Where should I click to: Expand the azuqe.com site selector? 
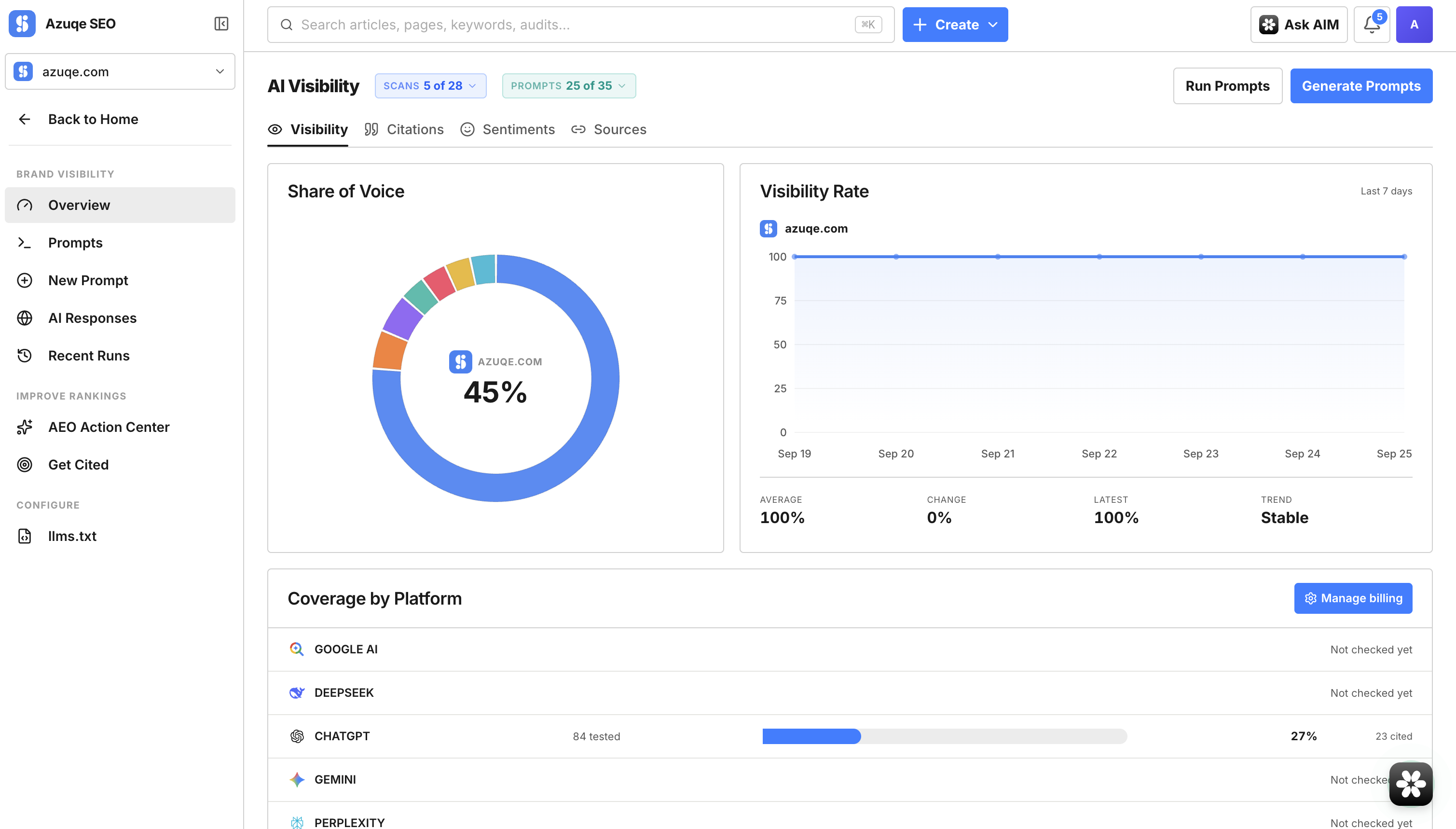120,72
